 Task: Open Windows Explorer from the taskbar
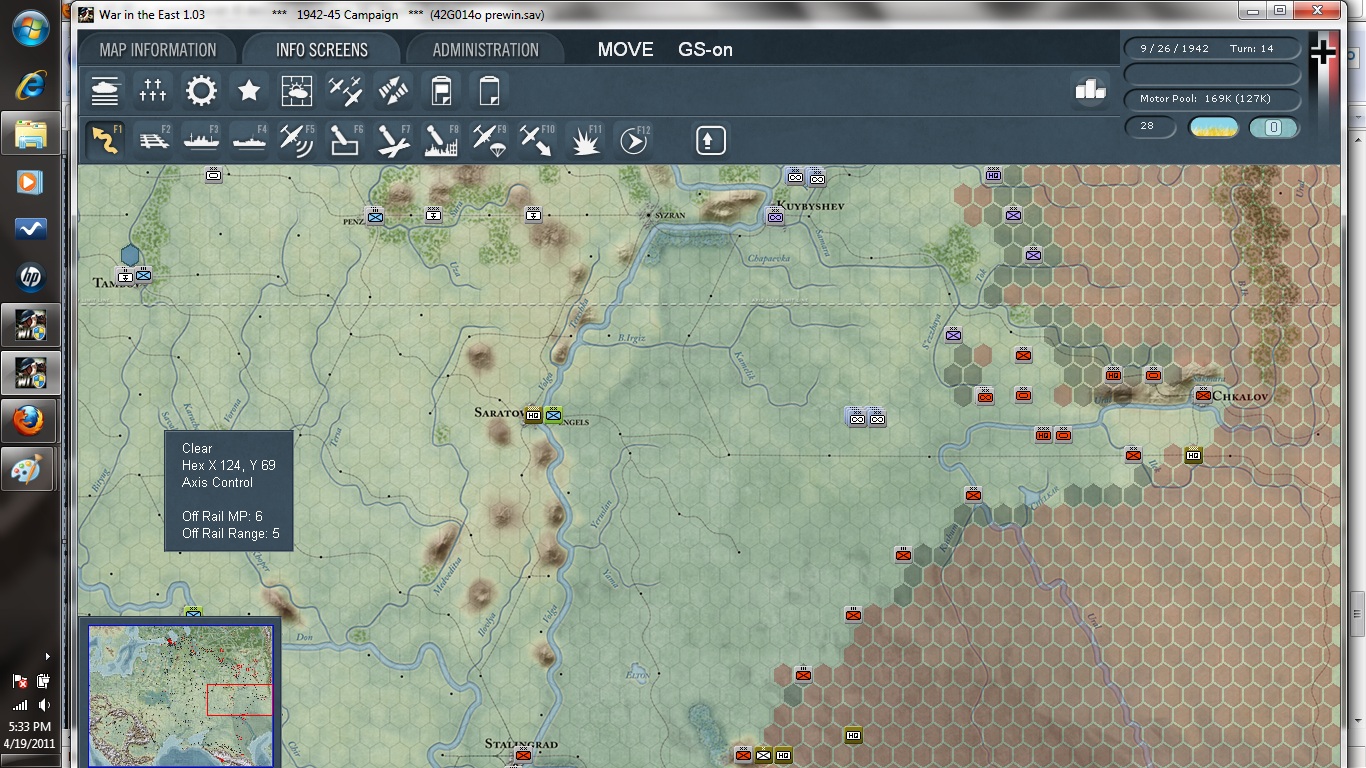[30, 133]
